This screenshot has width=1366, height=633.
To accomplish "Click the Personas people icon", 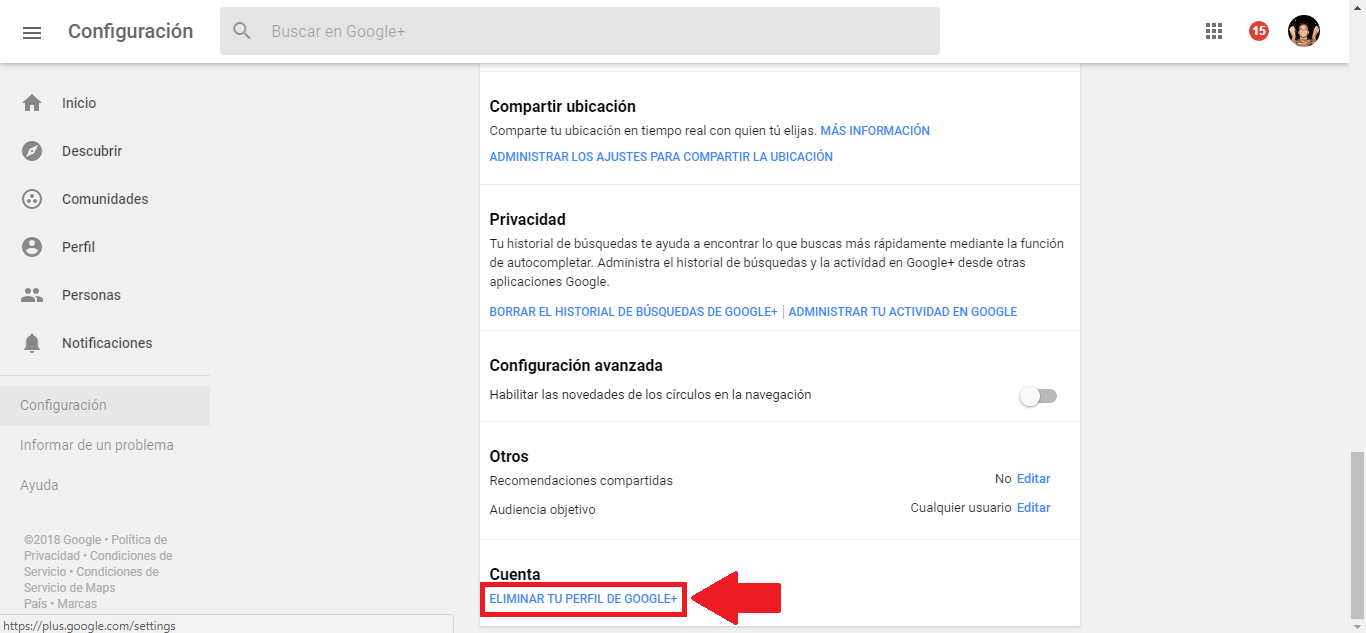I will [x=32, y=295].
